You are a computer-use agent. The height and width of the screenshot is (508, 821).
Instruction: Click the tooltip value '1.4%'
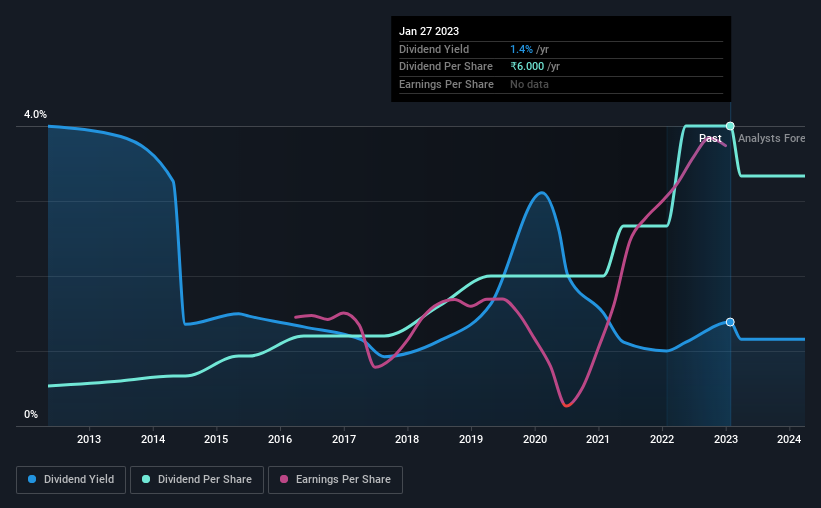coord(522,49)
